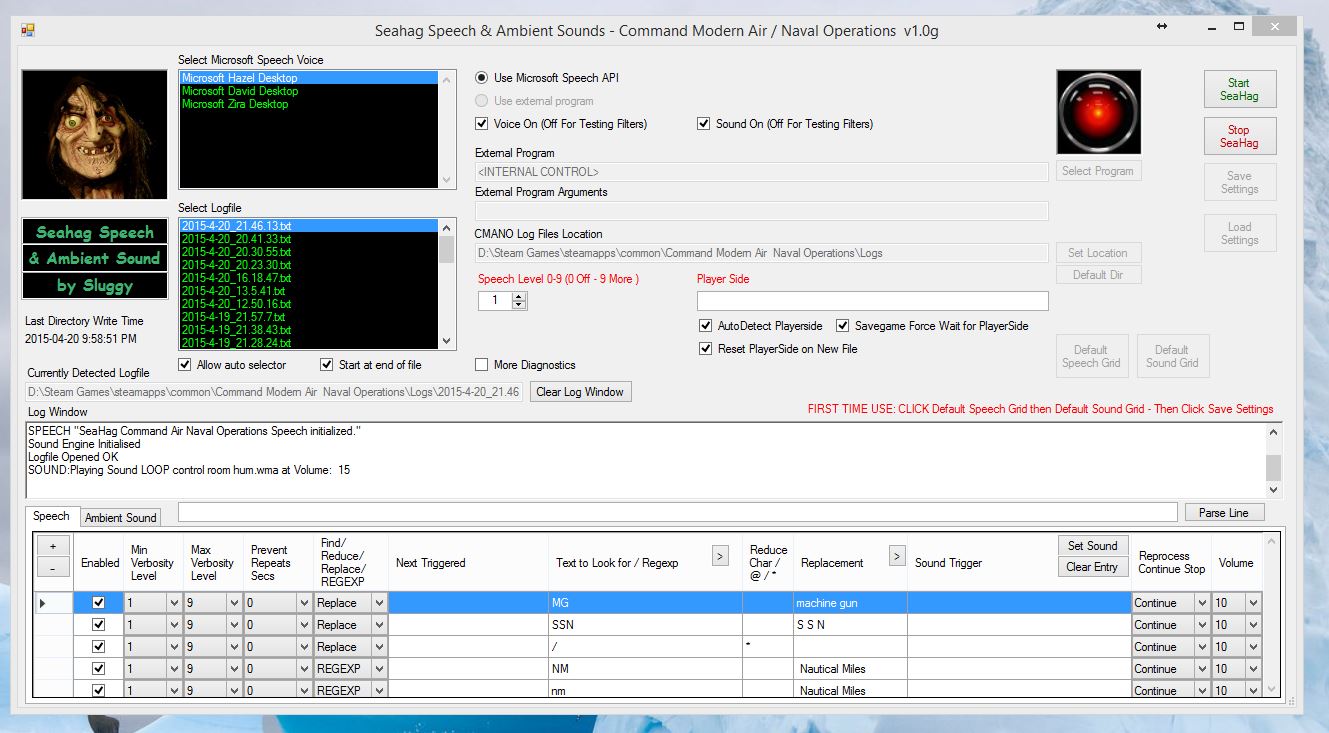The height and width of the screenshot is (733, 1329).
Task: Toggle the Sound On checkbox
Action: (x=704, y=124)
